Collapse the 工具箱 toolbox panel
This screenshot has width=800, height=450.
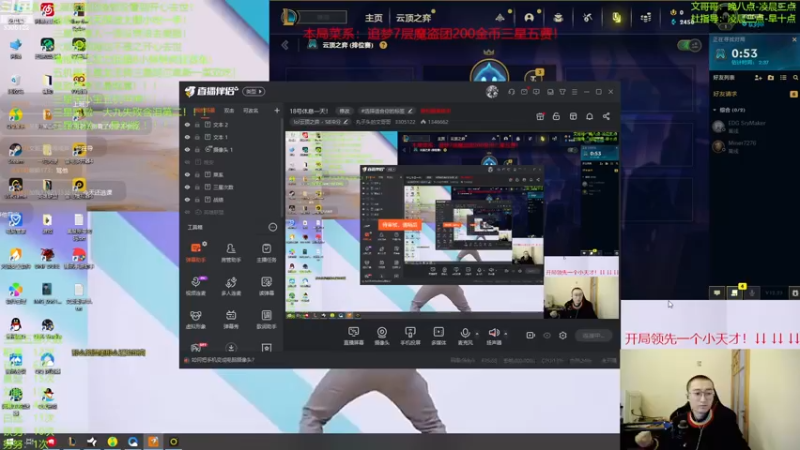[x=272, y=227]
